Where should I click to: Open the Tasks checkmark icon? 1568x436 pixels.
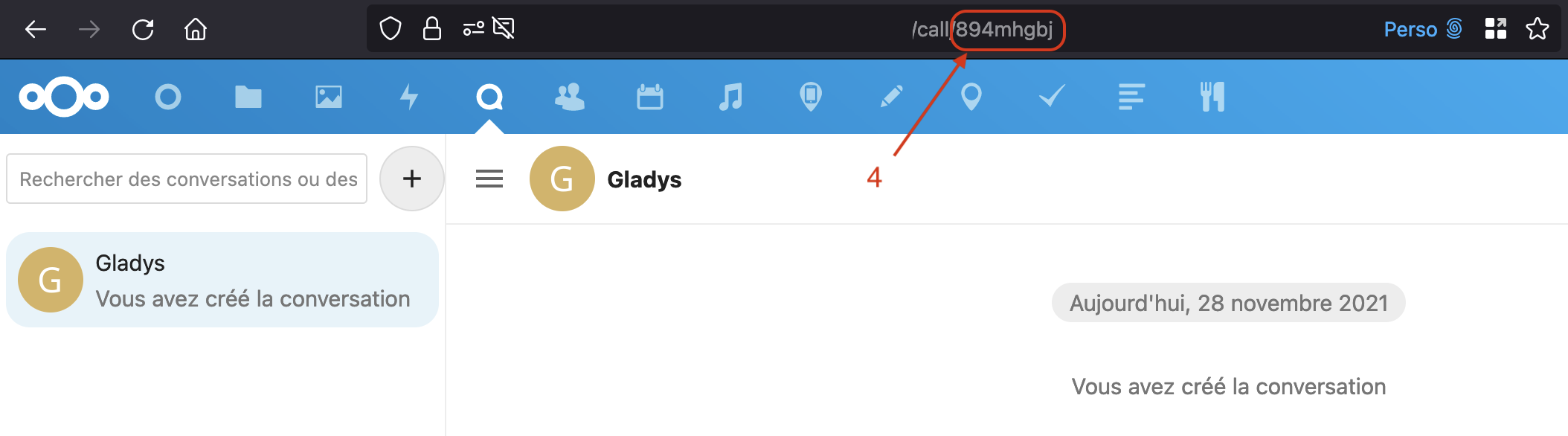[1052, 97]
